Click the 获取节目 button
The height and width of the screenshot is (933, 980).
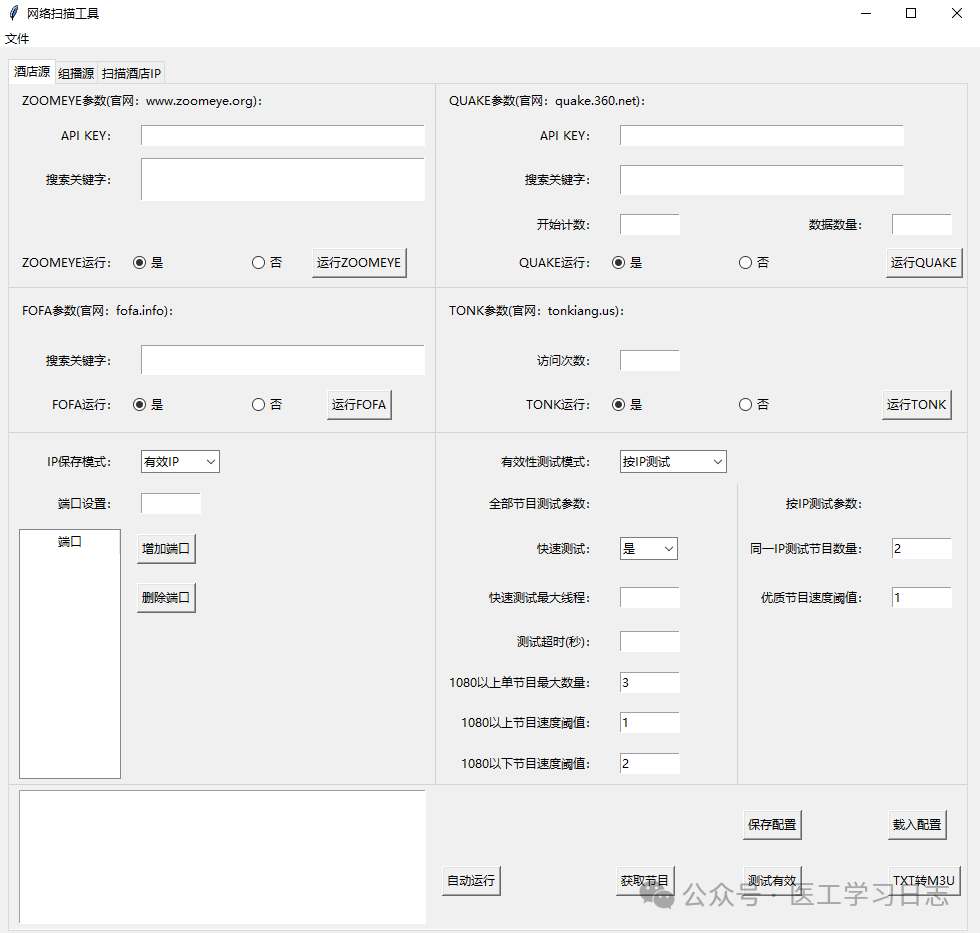coord(645,881)
